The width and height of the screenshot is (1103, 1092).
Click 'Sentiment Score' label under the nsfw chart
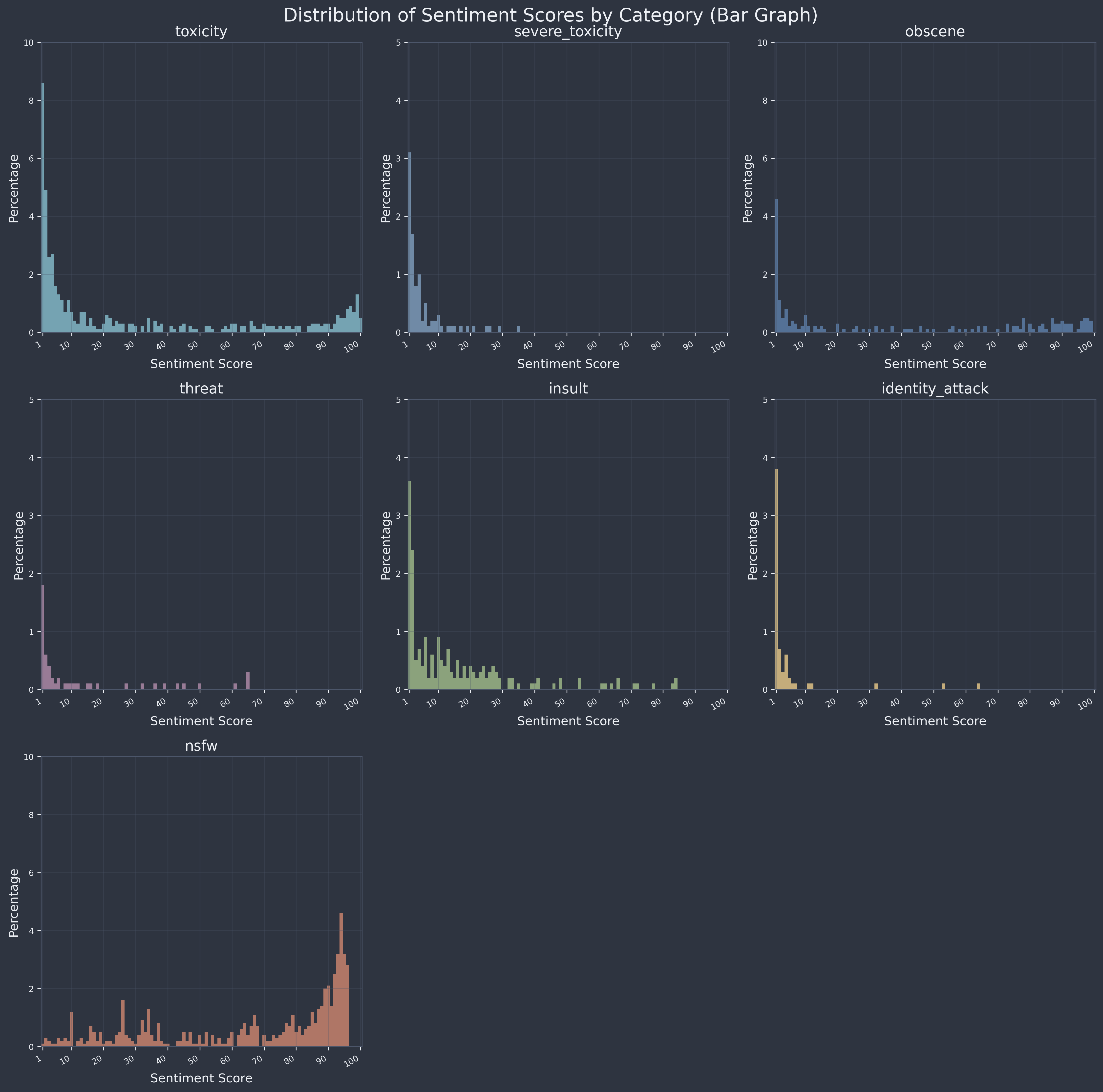pyautogui.click(x=201, y=1078)
